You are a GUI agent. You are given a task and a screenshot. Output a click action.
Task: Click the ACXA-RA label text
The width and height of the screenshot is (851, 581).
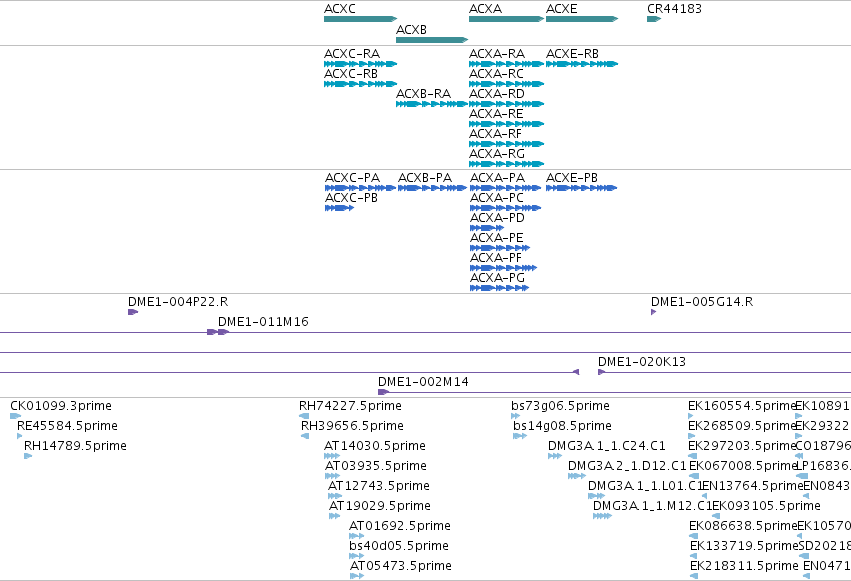click(x=497, y=54)
